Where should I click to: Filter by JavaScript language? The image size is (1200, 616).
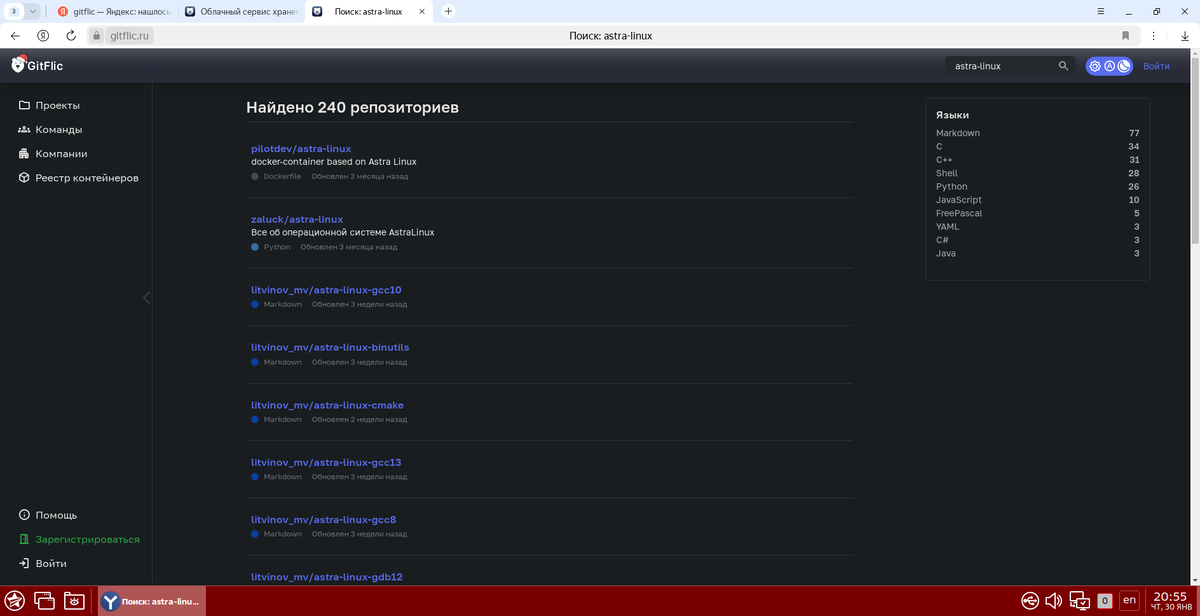coord(1037,200)
